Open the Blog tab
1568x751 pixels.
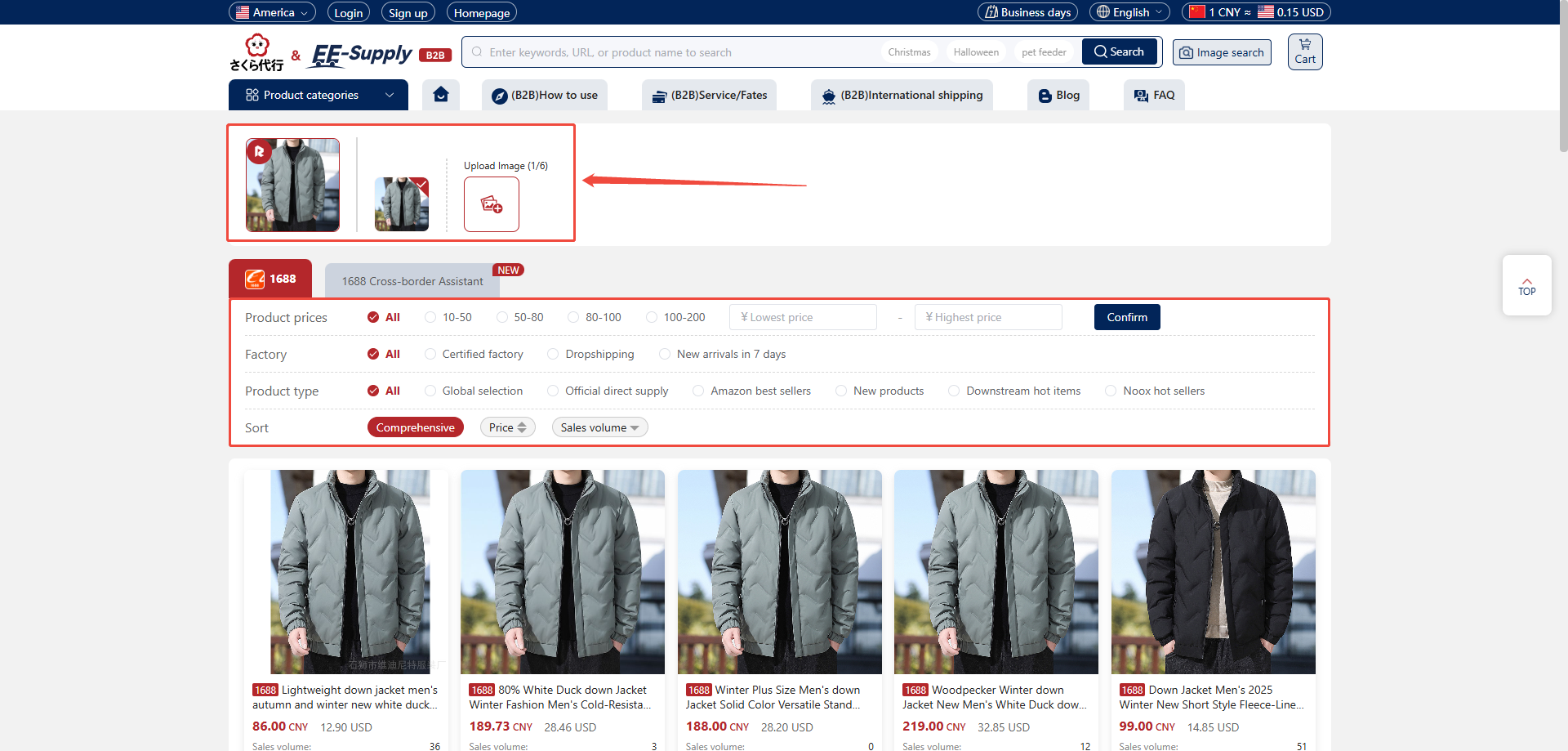(x=1058, y=95)
